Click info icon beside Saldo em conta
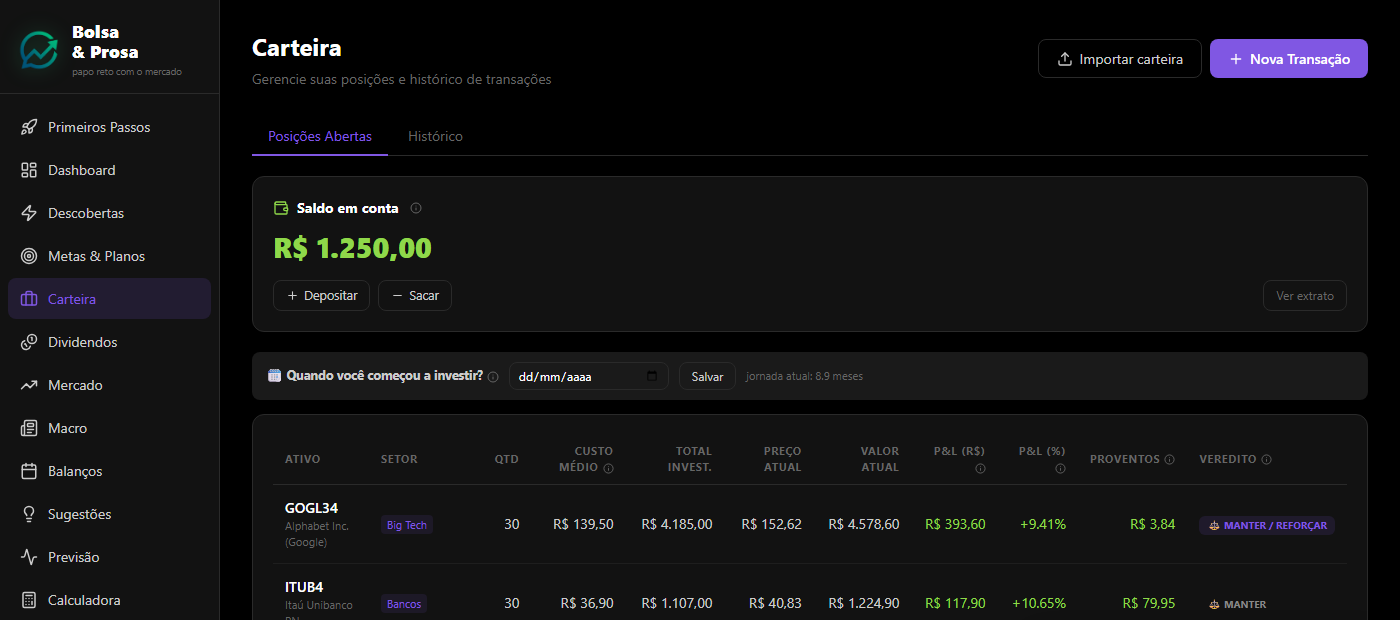The image size is (1400, 620). tap(416, 208)
